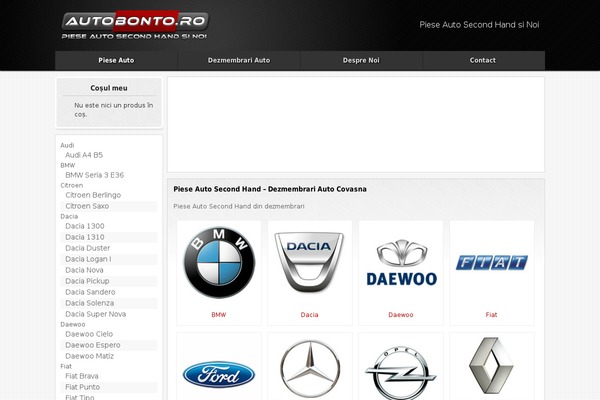600x400 pixels.
Task: Select Dacia Logan I in sidebar
Action: pyautogui.click(x=88, y=259)
